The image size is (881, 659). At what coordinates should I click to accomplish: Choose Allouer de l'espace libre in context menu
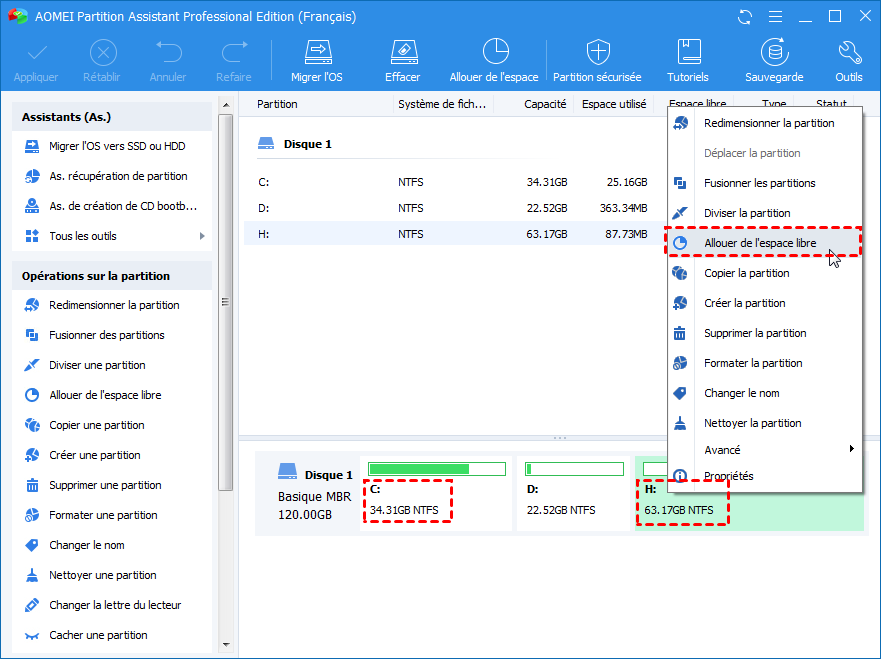coord(765,243)
